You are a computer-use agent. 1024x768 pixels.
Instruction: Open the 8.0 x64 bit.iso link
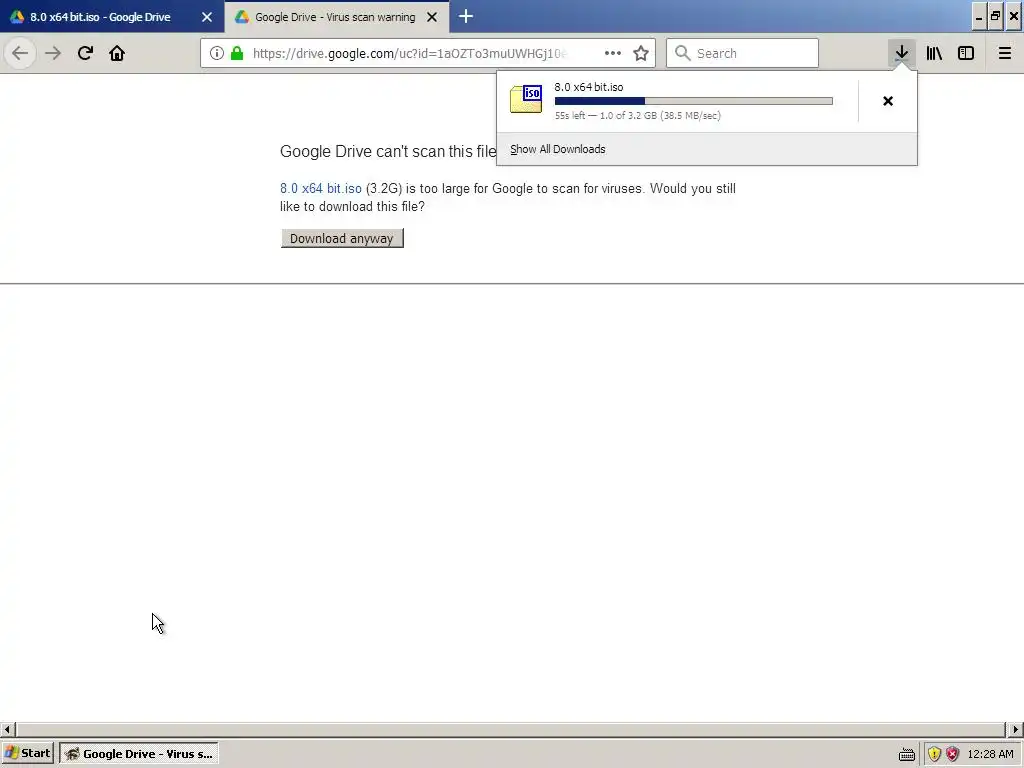[x=321, y=189]
